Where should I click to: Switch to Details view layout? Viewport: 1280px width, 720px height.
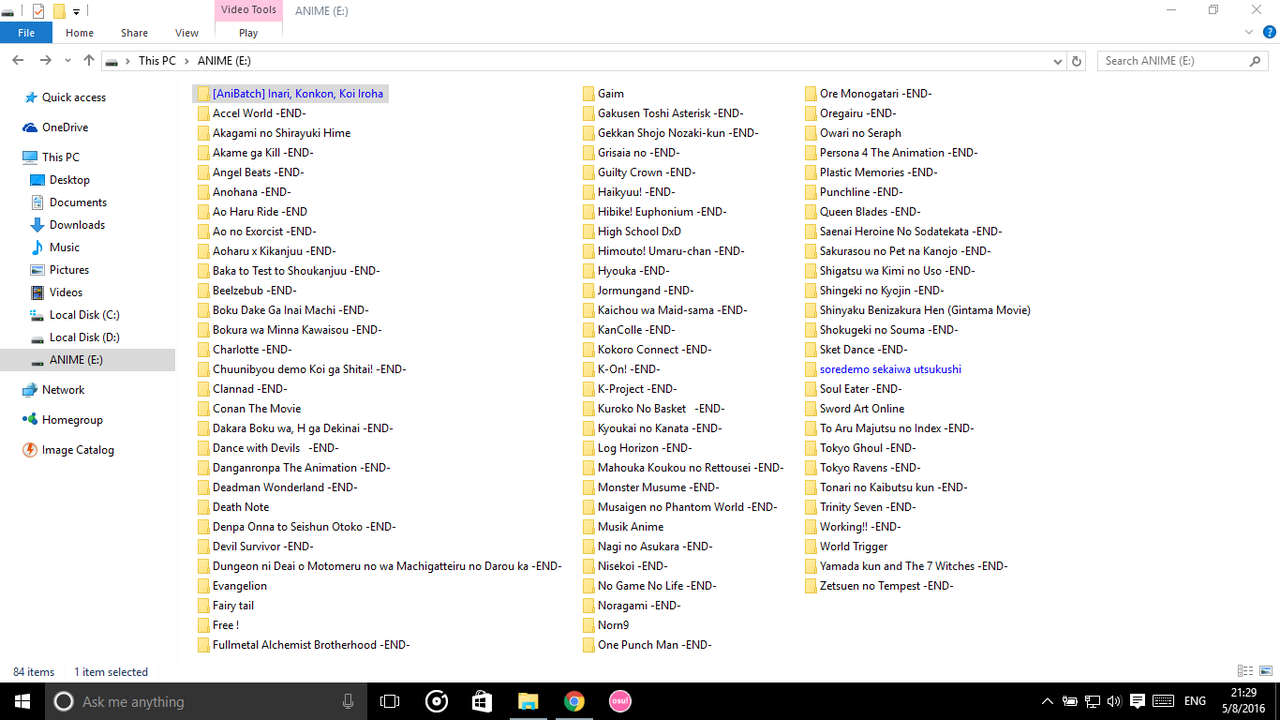click(1245, 671)
